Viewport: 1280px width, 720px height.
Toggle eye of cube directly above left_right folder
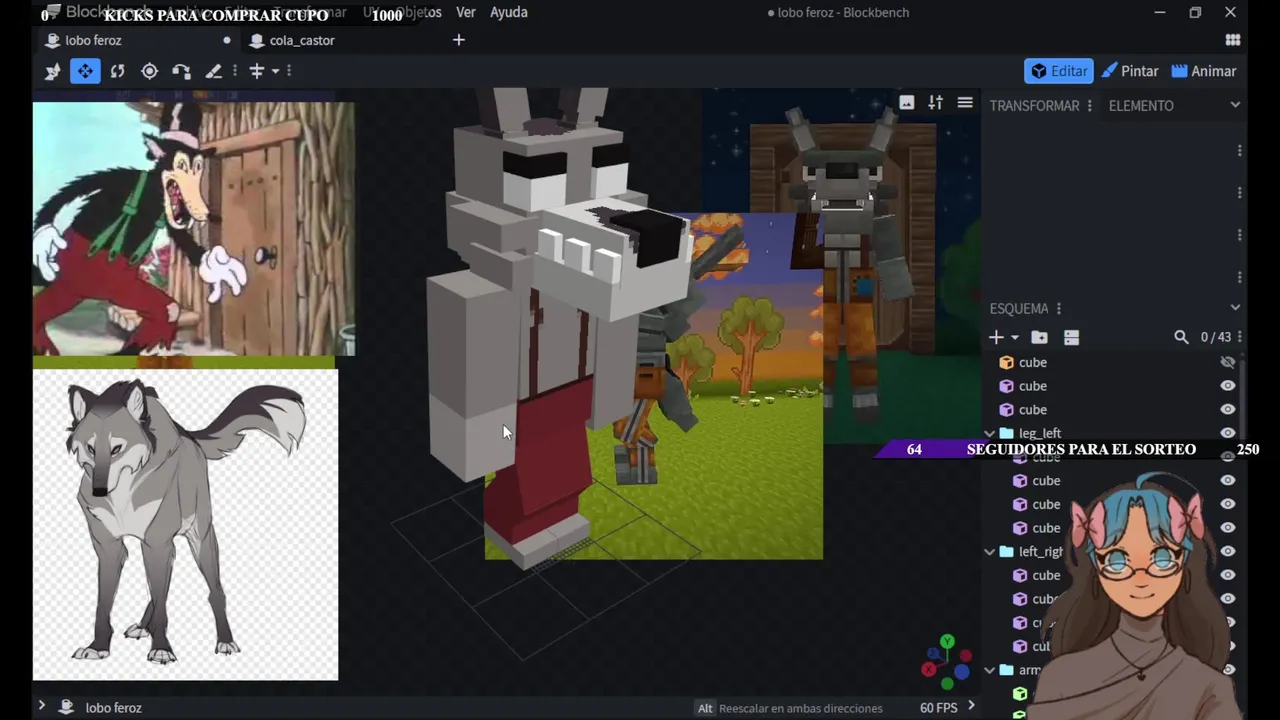click(1228, 528)
